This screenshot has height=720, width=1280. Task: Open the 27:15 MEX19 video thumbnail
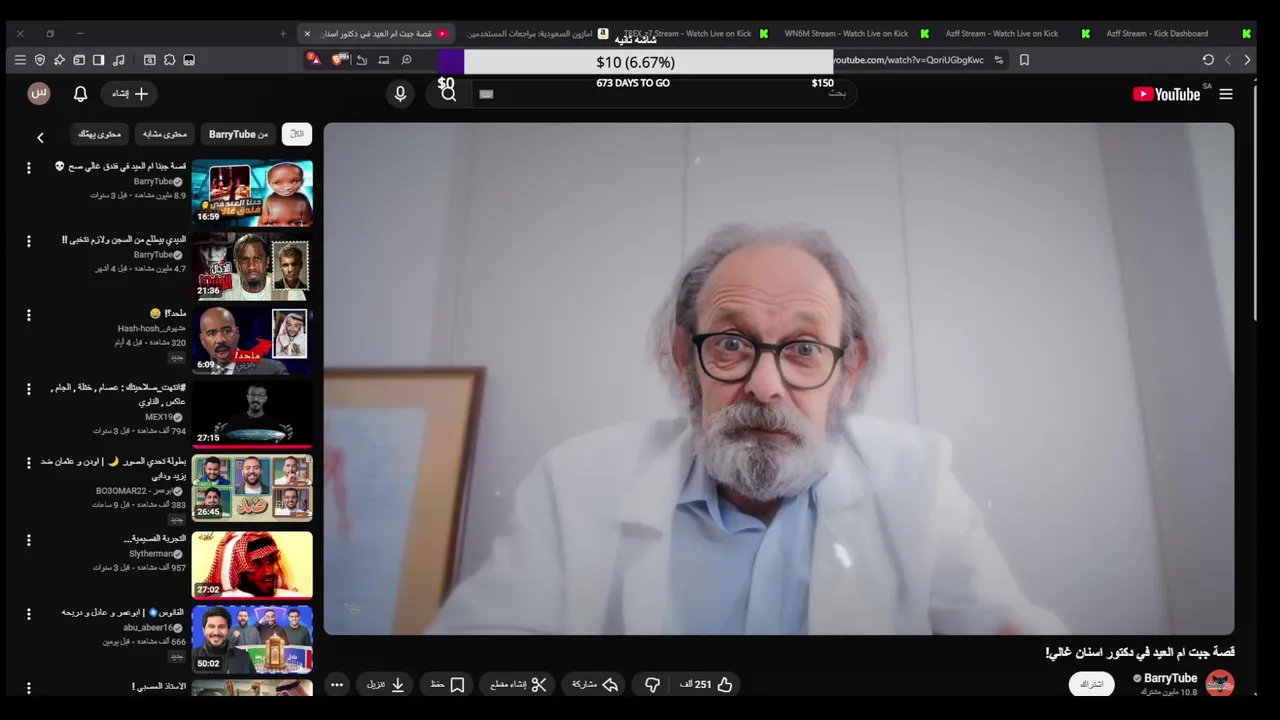[252, 414]
